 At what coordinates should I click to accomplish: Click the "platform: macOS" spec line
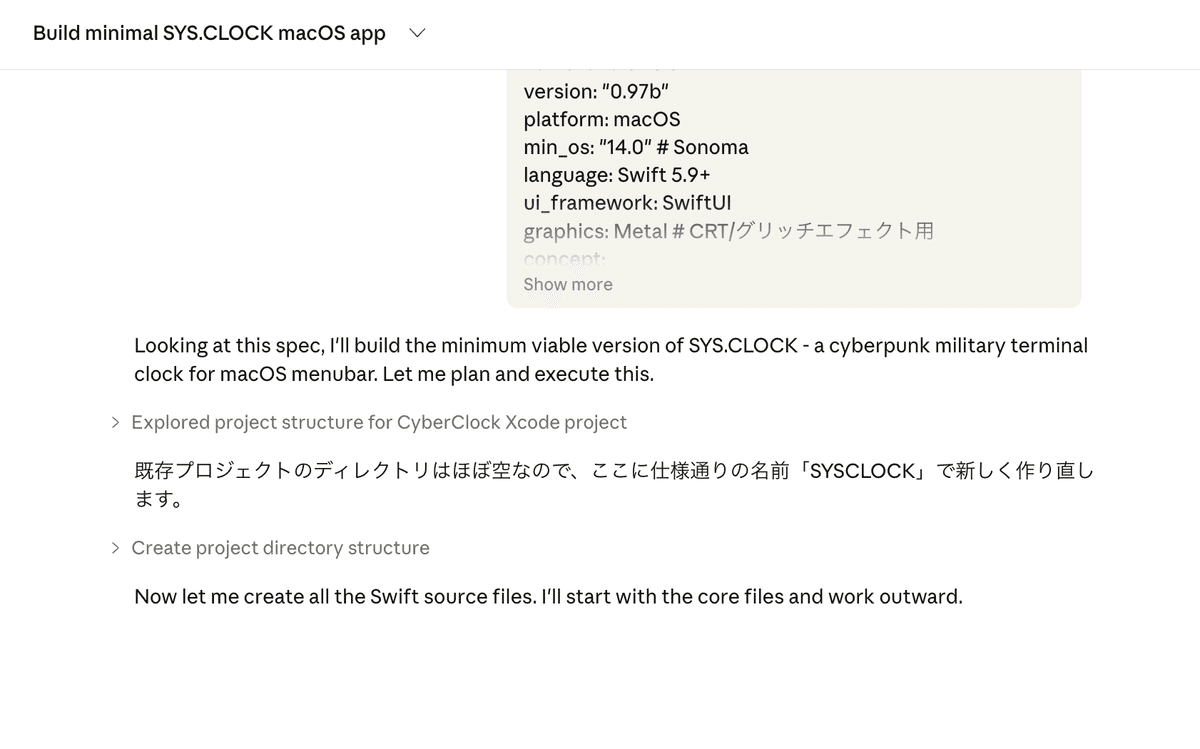(x=601, y=119)
